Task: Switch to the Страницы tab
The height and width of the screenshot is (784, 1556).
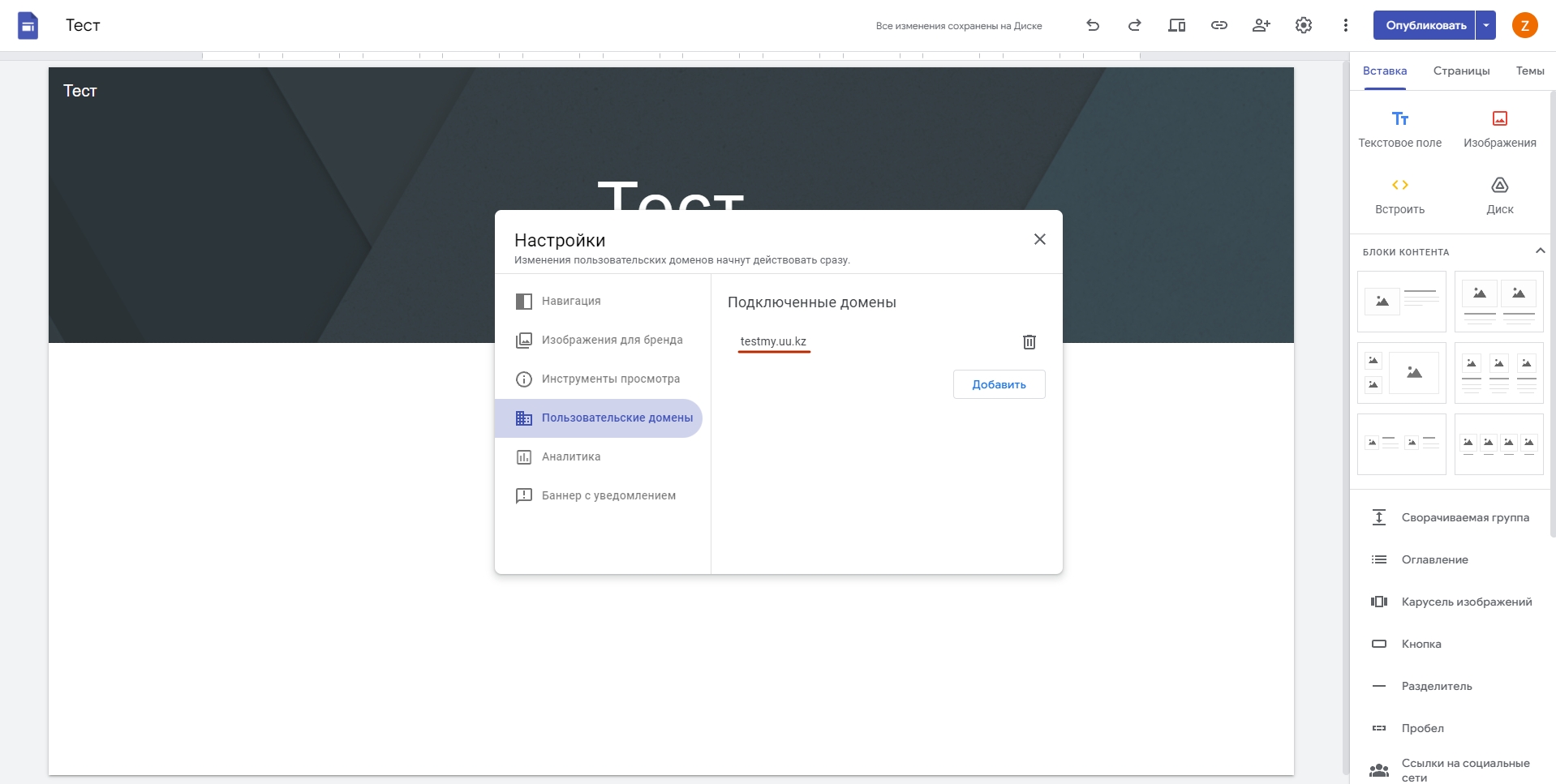Action: (x=1461, y=71)
